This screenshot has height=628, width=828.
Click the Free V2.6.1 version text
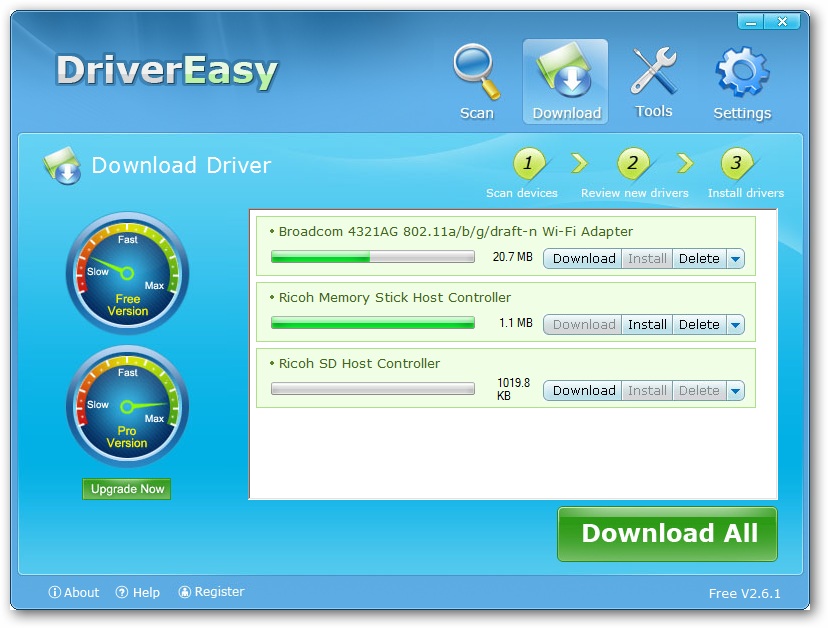pos(745,594)
